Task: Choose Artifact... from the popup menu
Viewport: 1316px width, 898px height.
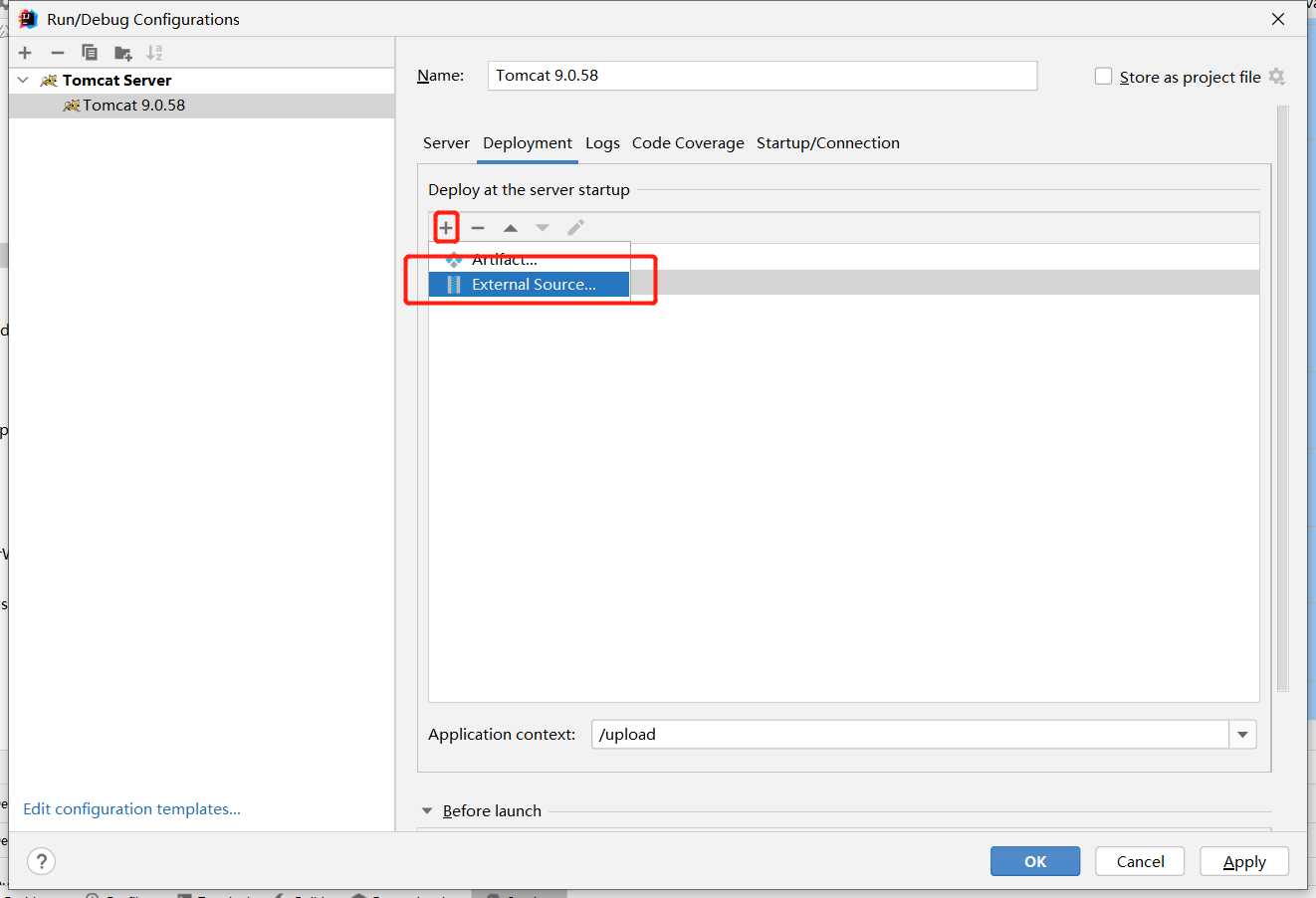Action: (x=529, y=259)
